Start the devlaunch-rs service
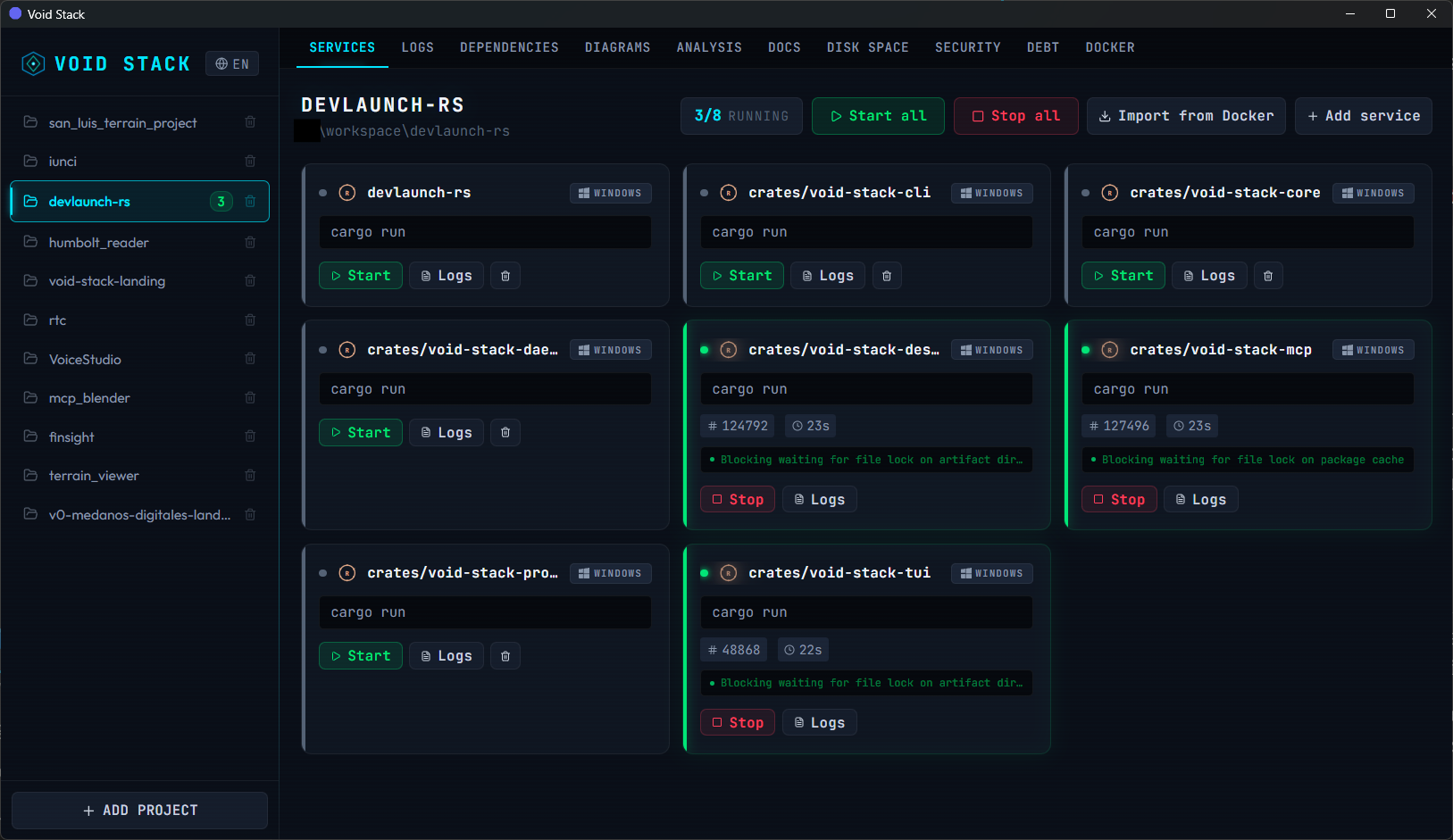 (x=361, y=276)
